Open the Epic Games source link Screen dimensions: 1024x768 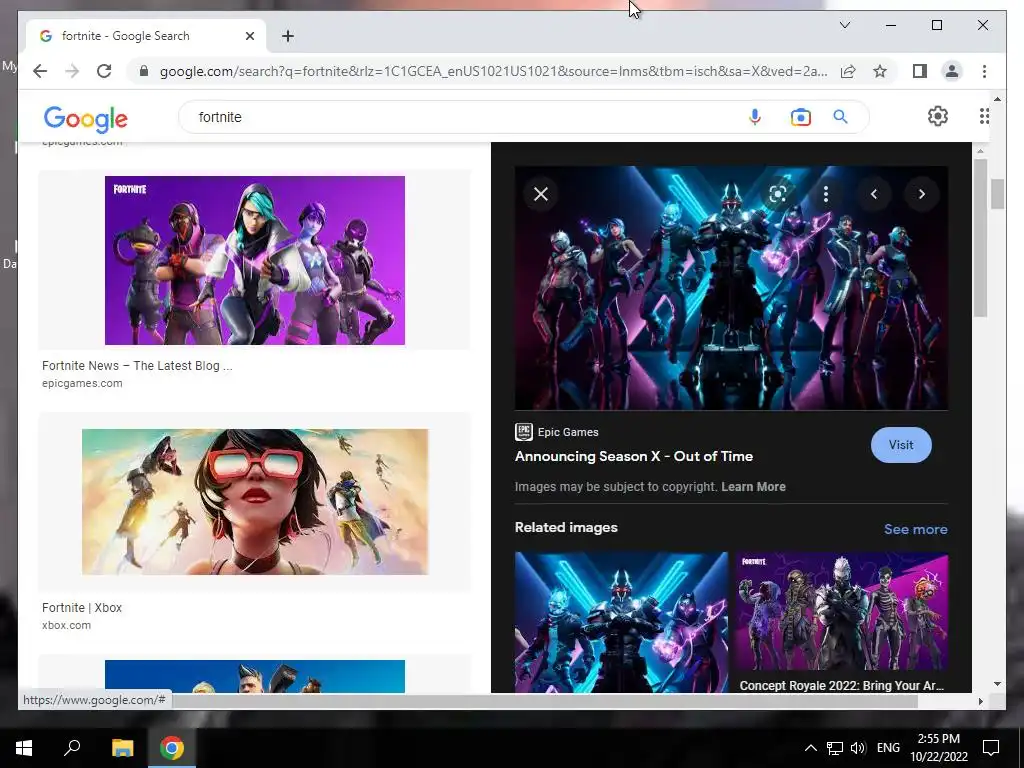pyautogui.click(x=557, y=432)
